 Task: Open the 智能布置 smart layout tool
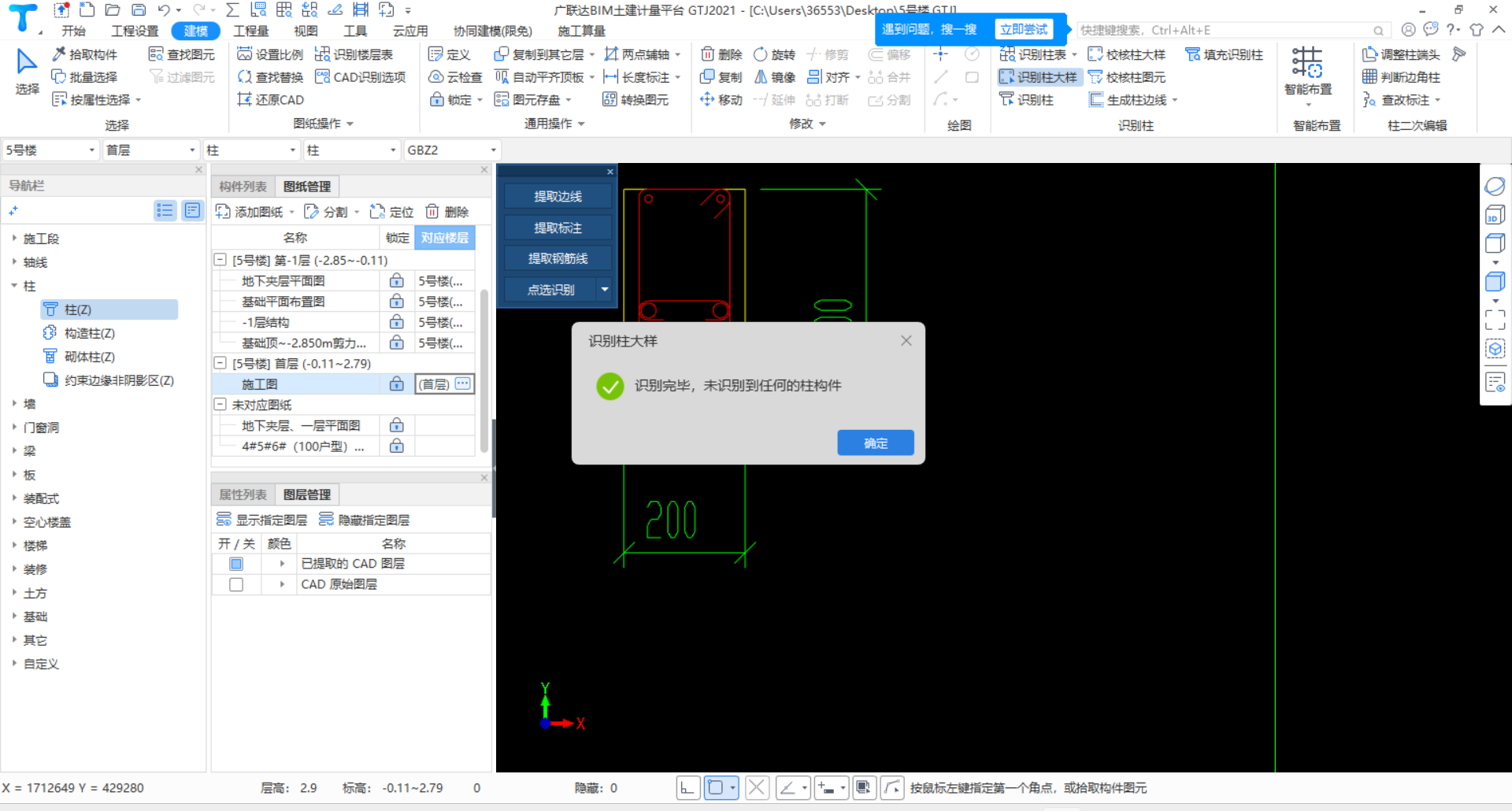(1307, 74)
